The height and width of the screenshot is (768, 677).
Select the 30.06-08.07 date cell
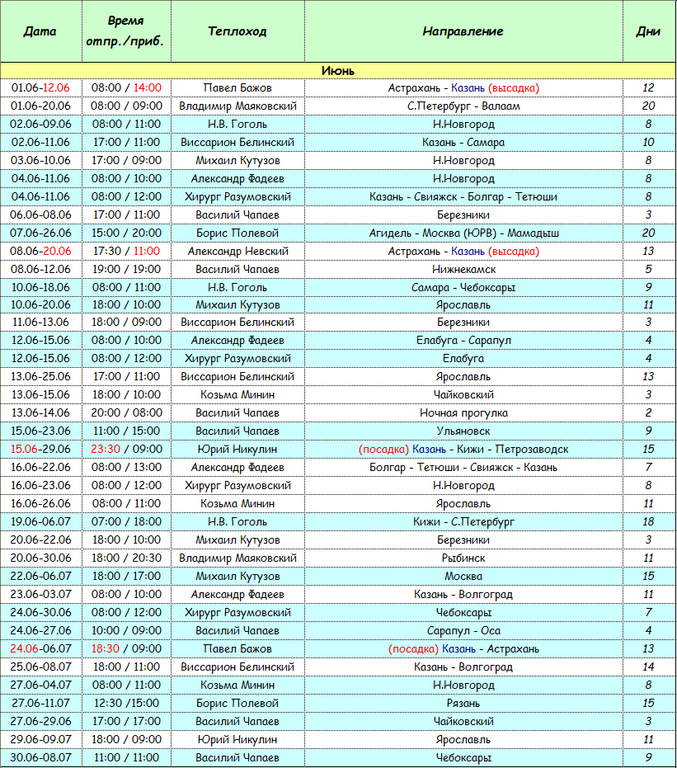41,757
